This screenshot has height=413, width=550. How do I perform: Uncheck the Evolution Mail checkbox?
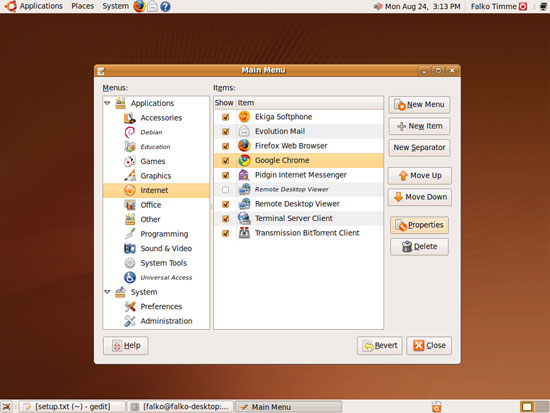click(x=226, y=132)
